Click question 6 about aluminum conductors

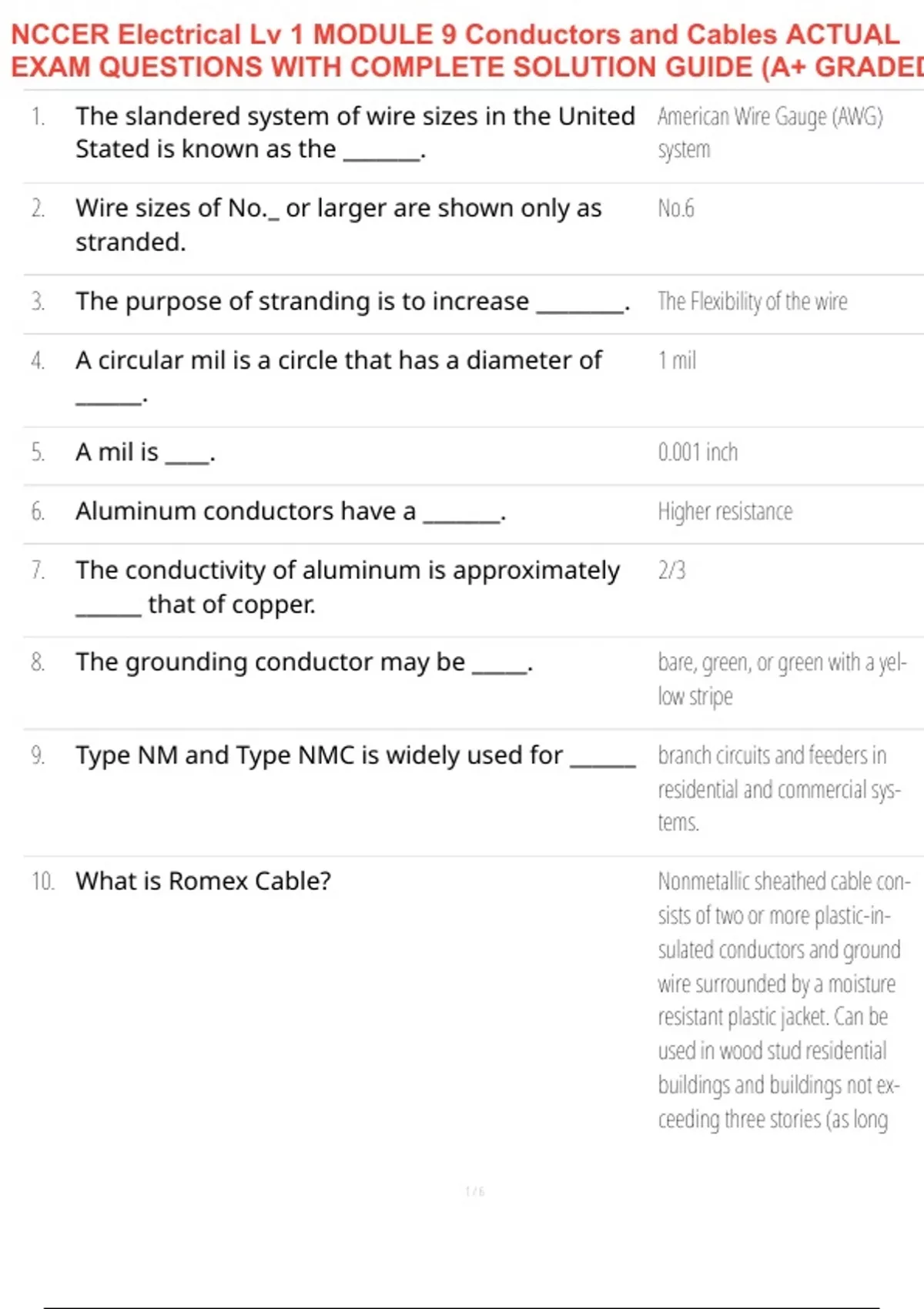(x=290, y=512)
